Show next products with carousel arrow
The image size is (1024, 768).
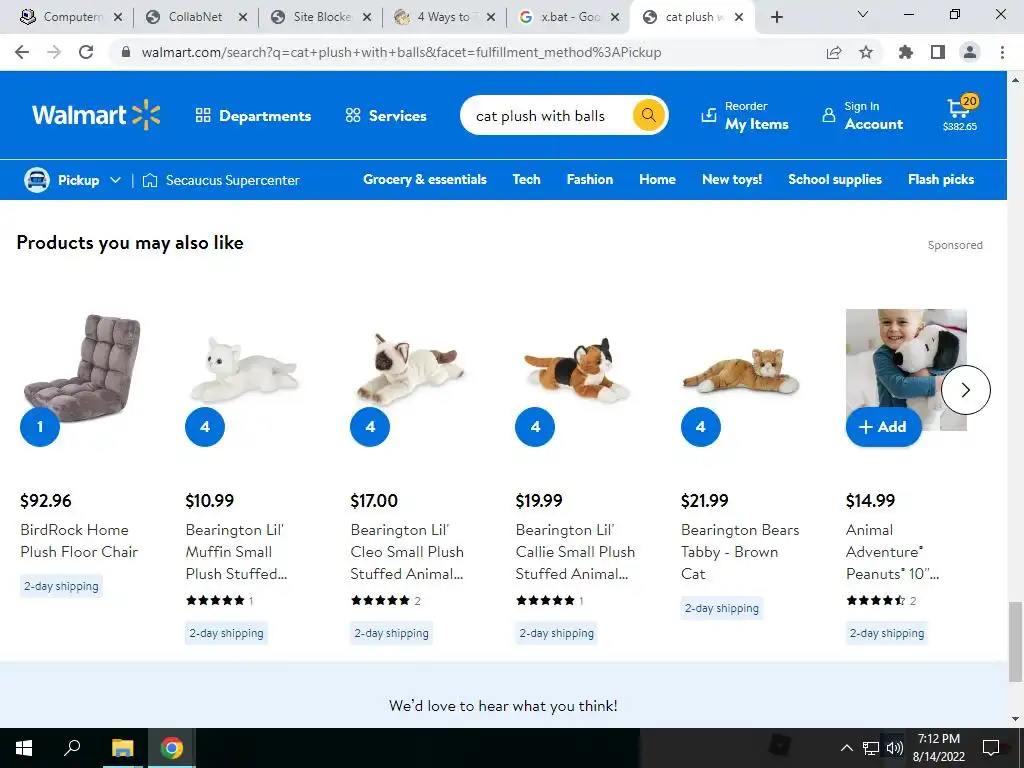click(x=965, y=390)
